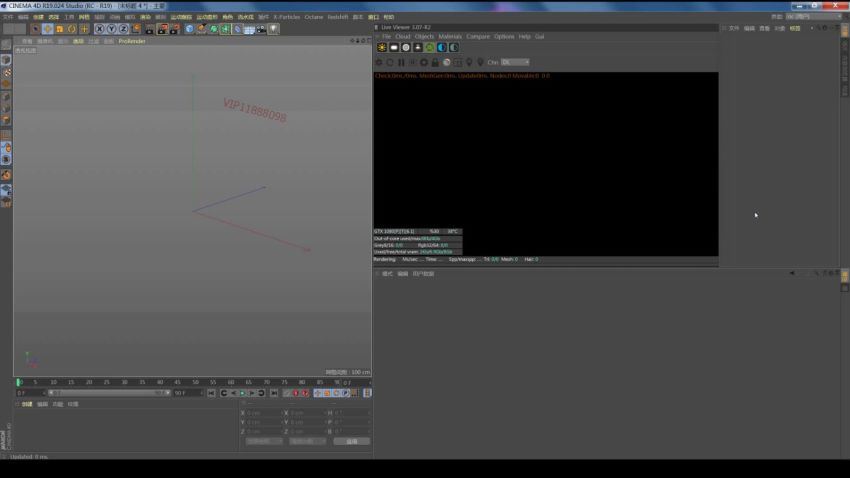This screenshot has width=850, height=478.
Task: Click the red Autokeying button
Action: pos(295,393)
